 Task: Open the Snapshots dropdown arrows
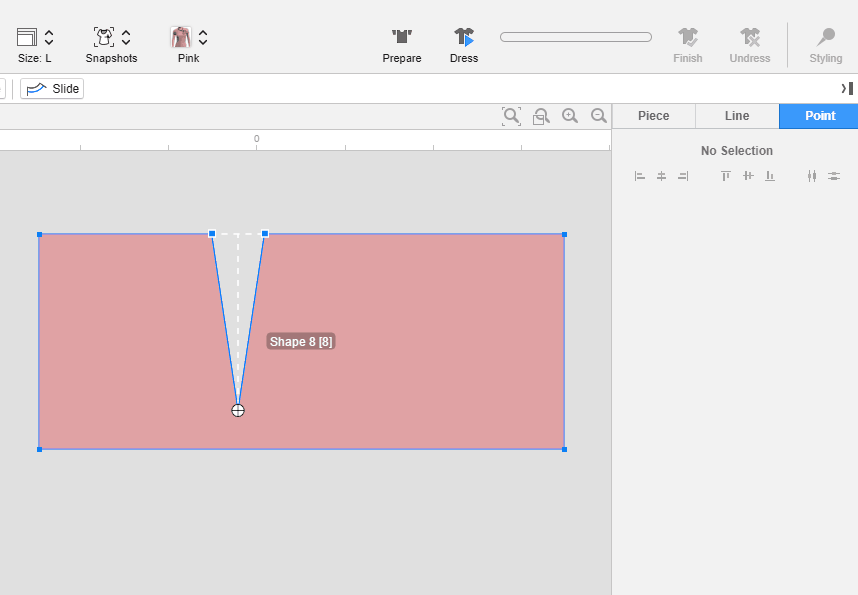click(x=126, y=38)
